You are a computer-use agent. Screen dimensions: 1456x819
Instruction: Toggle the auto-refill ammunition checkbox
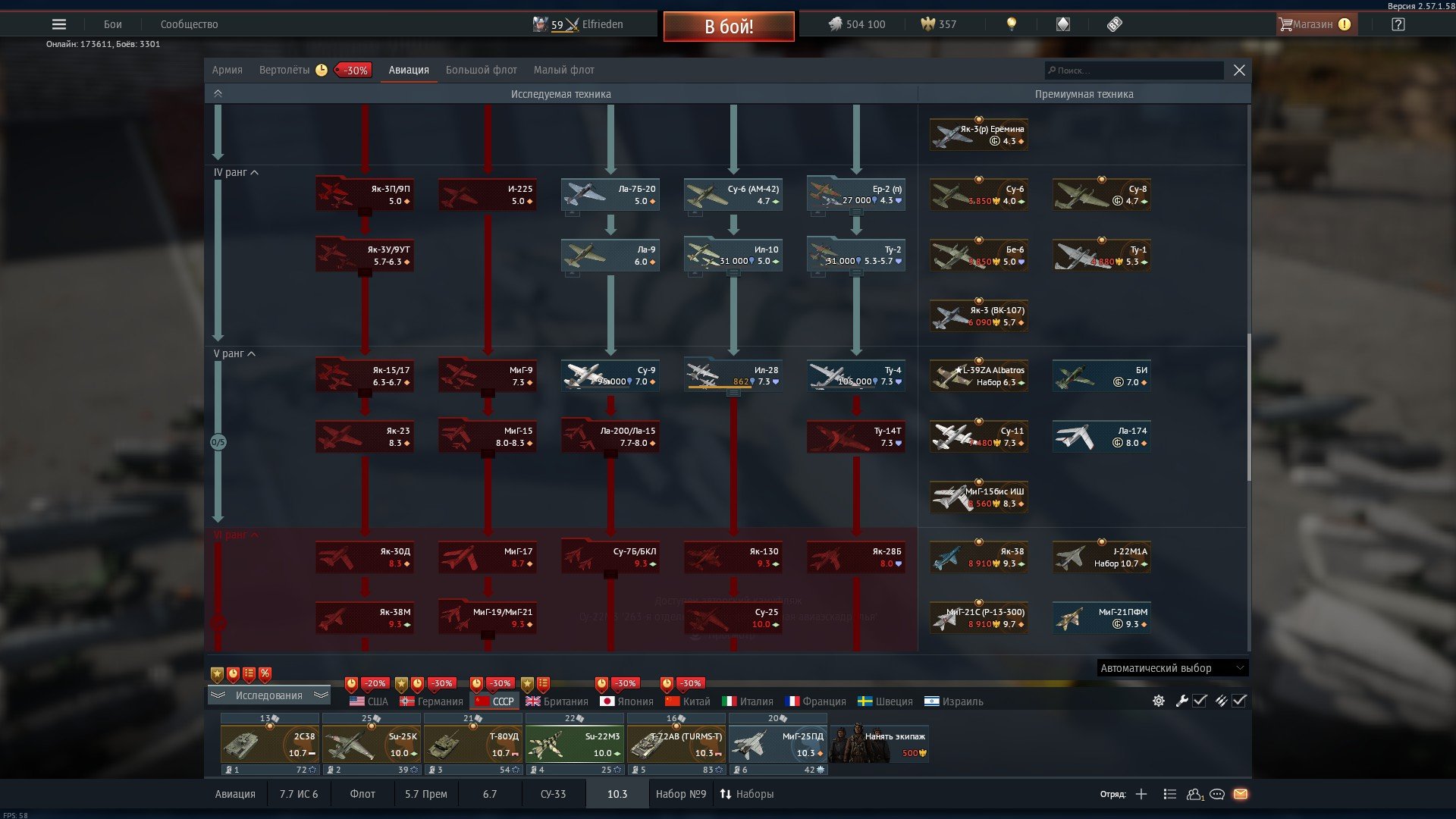coord(1239,701)
